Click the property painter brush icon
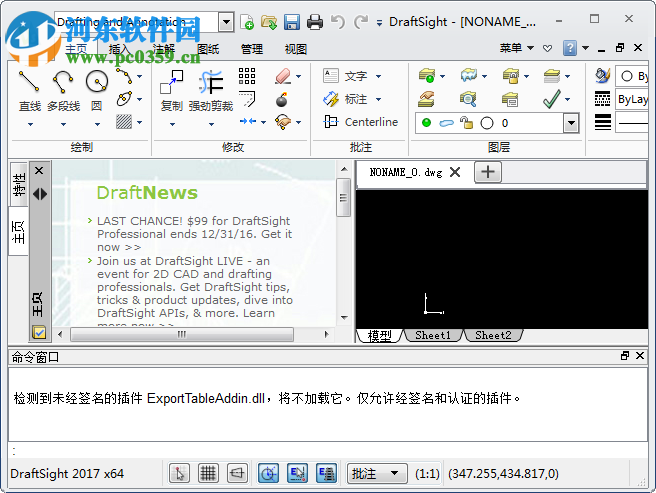The width and height of the screenshot is (656, 493). click(x=602, y=76)
